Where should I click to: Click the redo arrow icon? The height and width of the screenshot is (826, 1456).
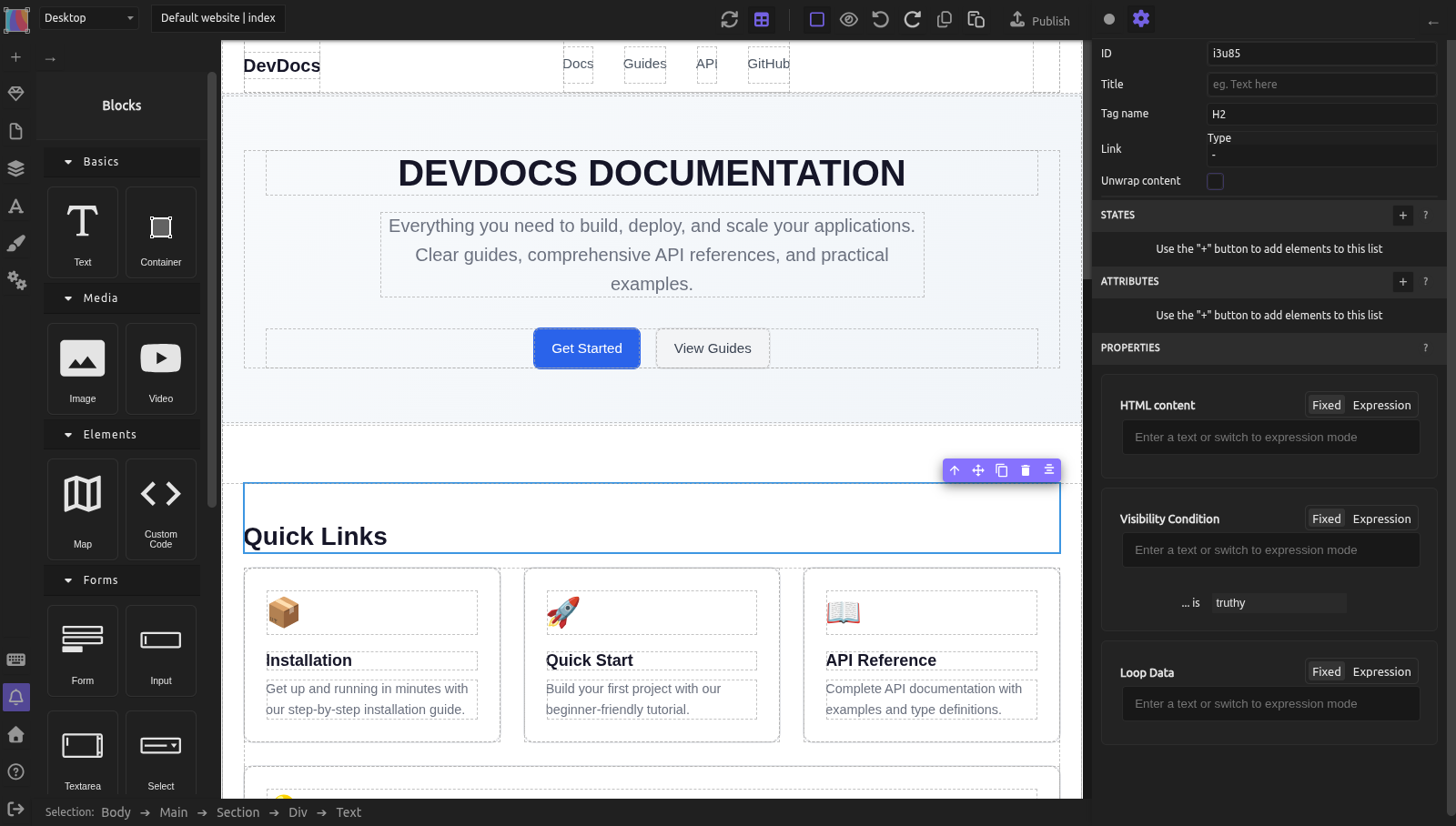(913, 19)
